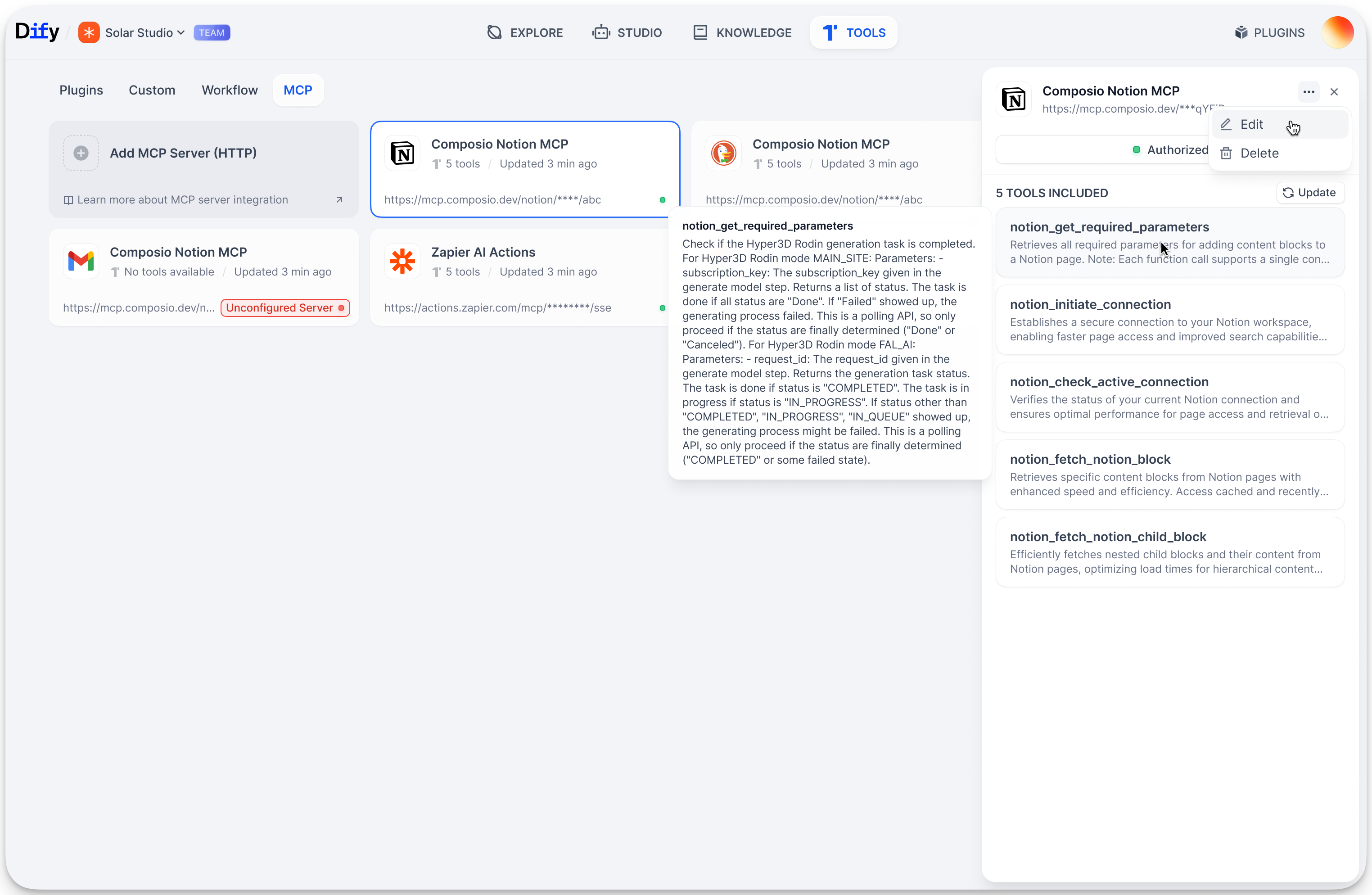
Task: Click the Dify logo
Action: tap(37, 32)
